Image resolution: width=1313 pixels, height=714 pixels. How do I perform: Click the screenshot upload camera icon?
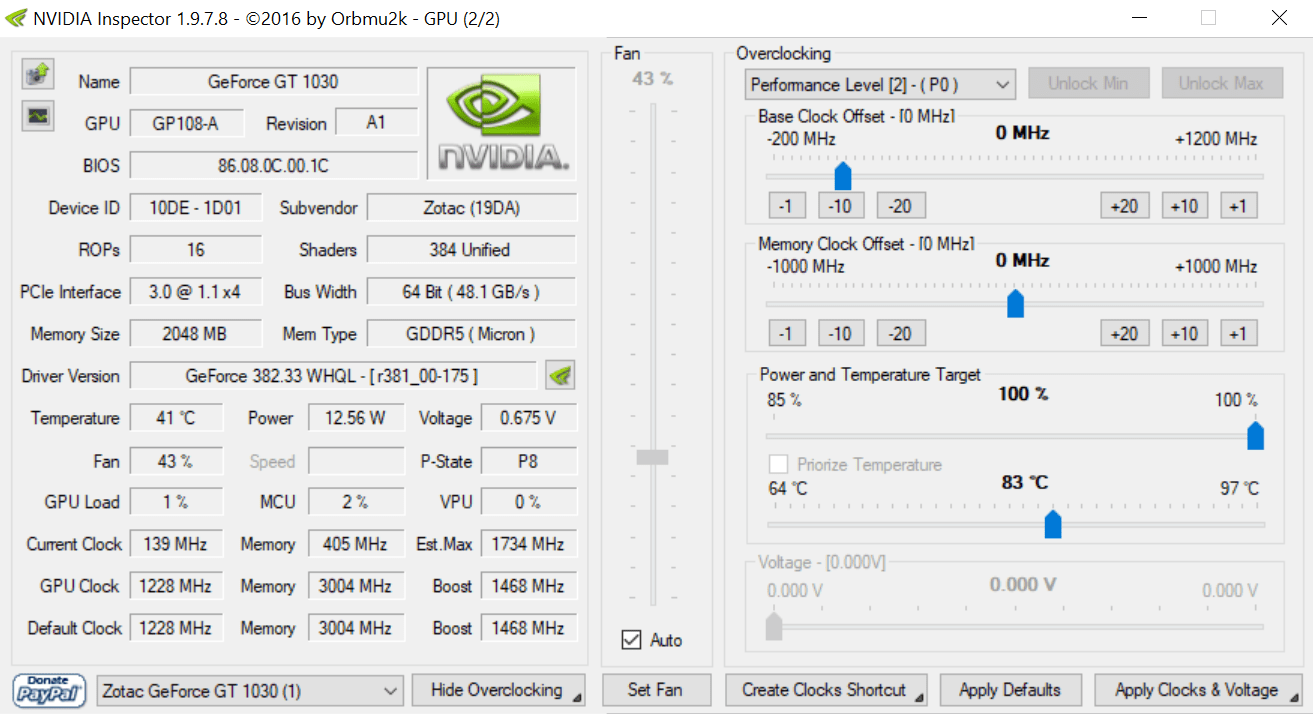point(36,73)
